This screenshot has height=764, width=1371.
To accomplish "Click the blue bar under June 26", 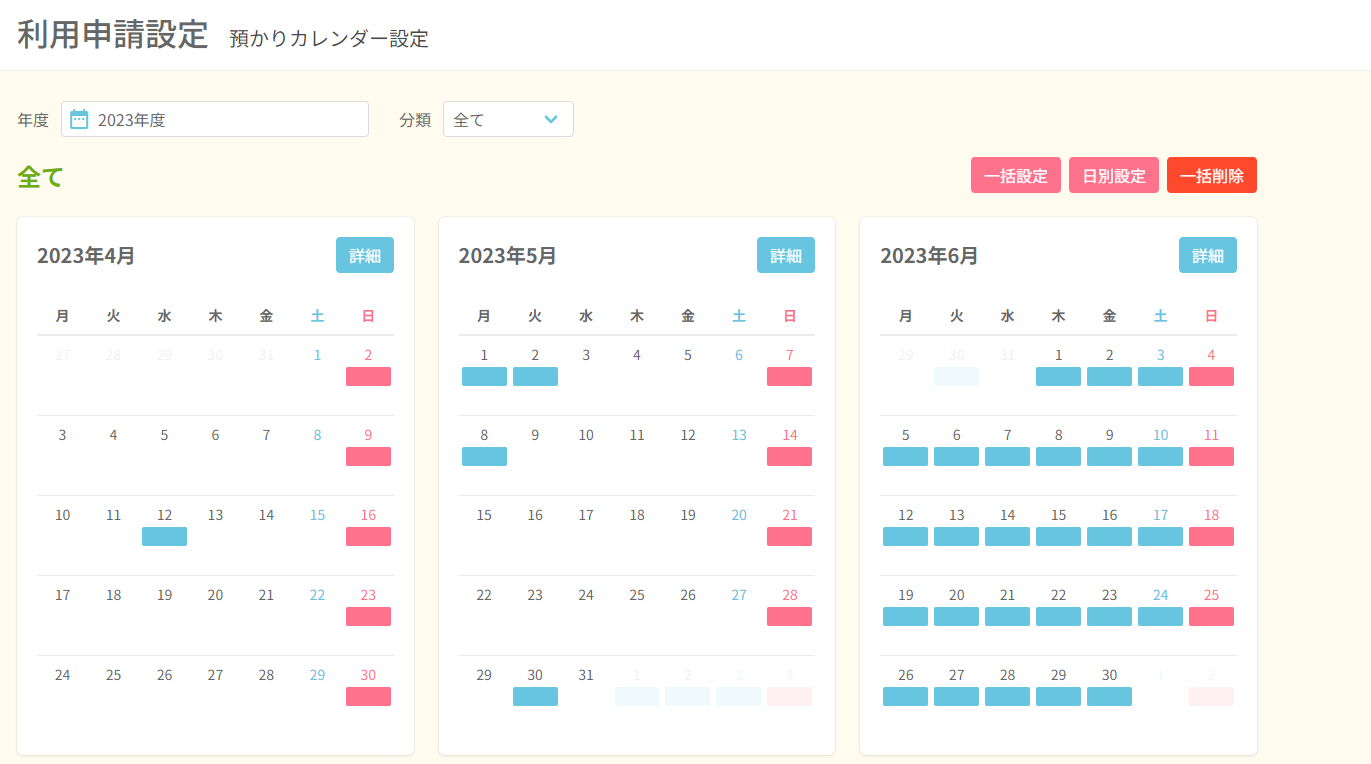I will [x=905, y=696].
